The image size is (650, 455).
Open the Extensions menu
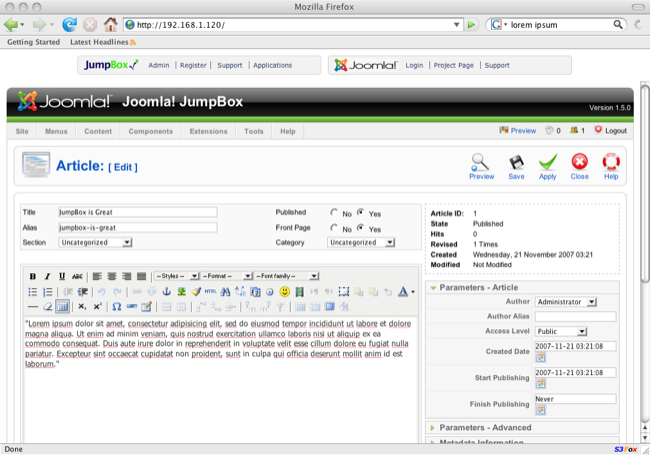pyautogui.click(x=209, y=131)
